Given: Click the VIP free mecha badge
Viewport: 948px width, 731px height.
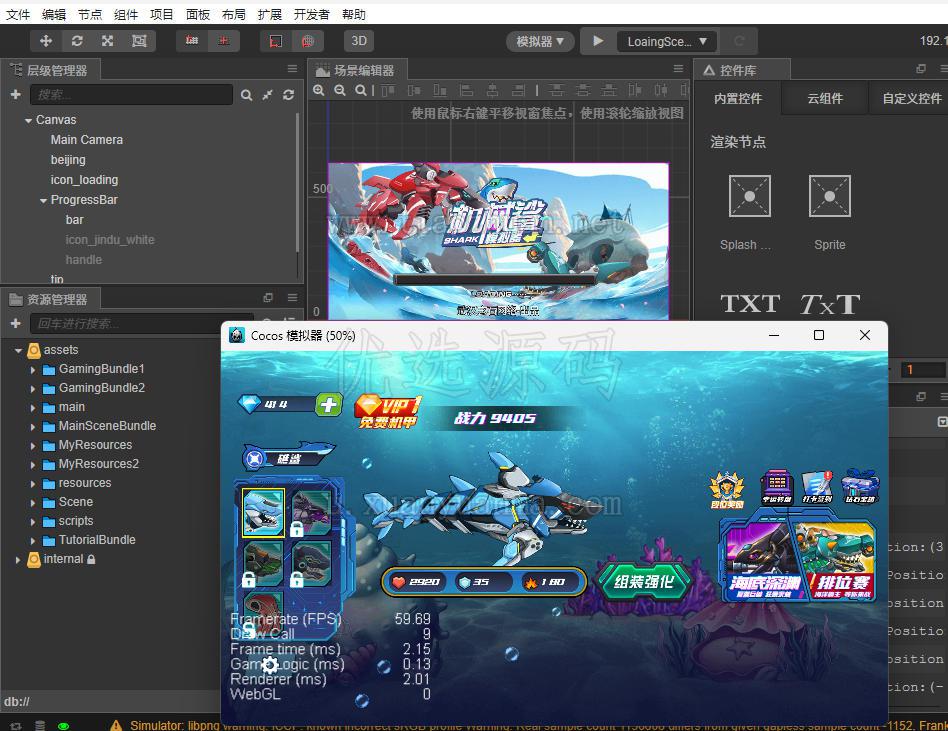Looking at the screenshot, I should pos(388,411).
